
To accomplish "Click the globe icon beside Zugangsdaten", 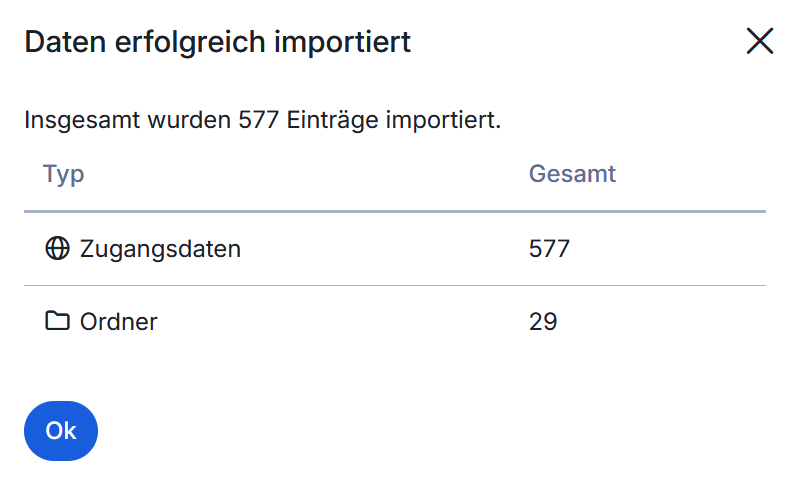I will 58,248.
